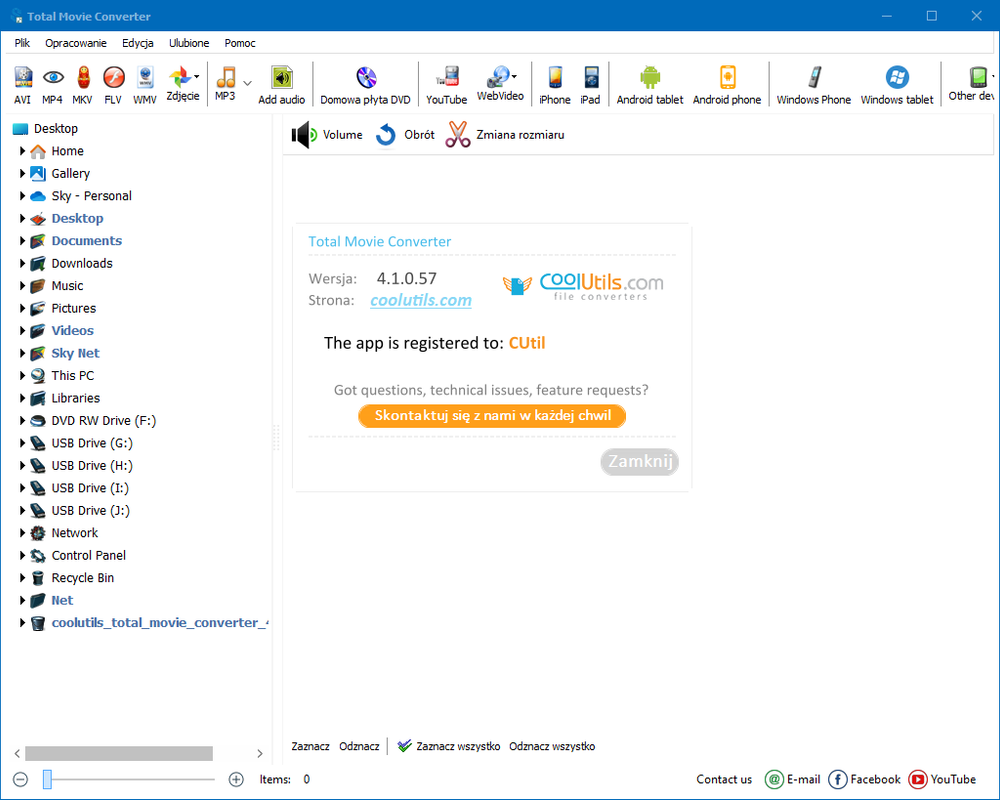Open the WebVideo dropdown arrow
The height and width of the screenshot is (800, 1000).
click(514, 77)
